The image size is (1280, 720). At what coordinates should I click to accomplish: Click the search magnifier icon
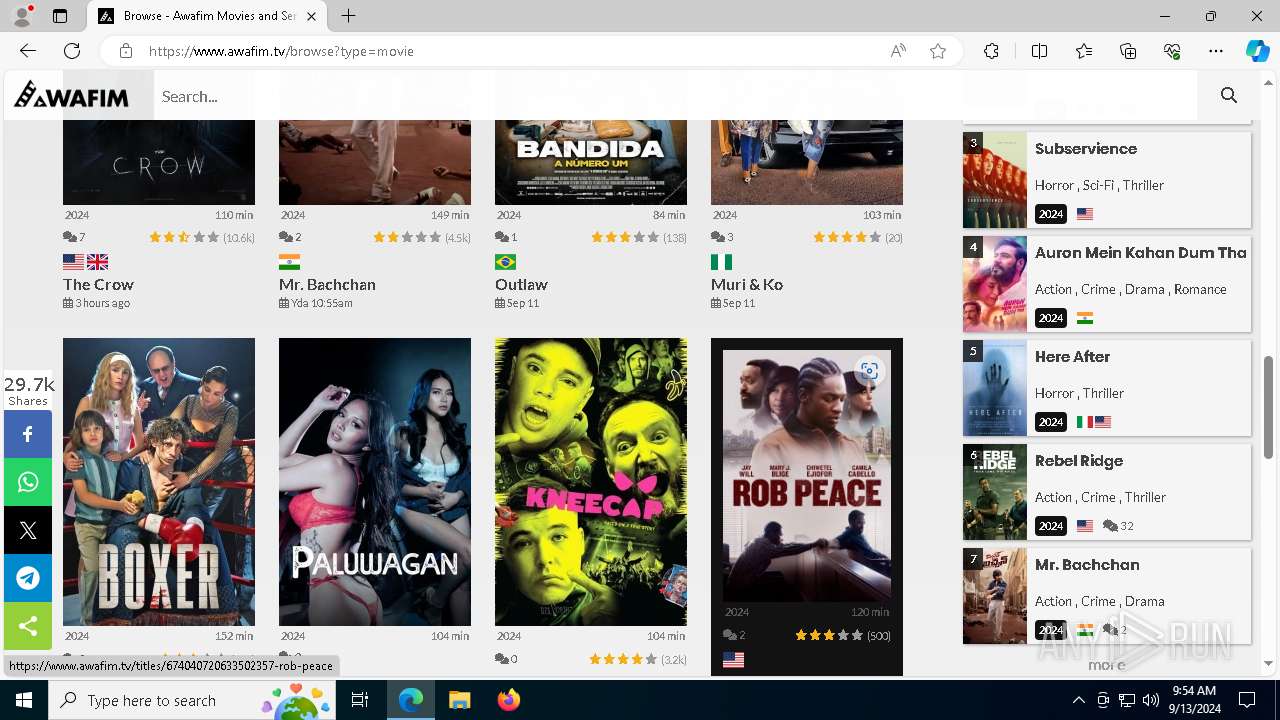(1229, 96)
